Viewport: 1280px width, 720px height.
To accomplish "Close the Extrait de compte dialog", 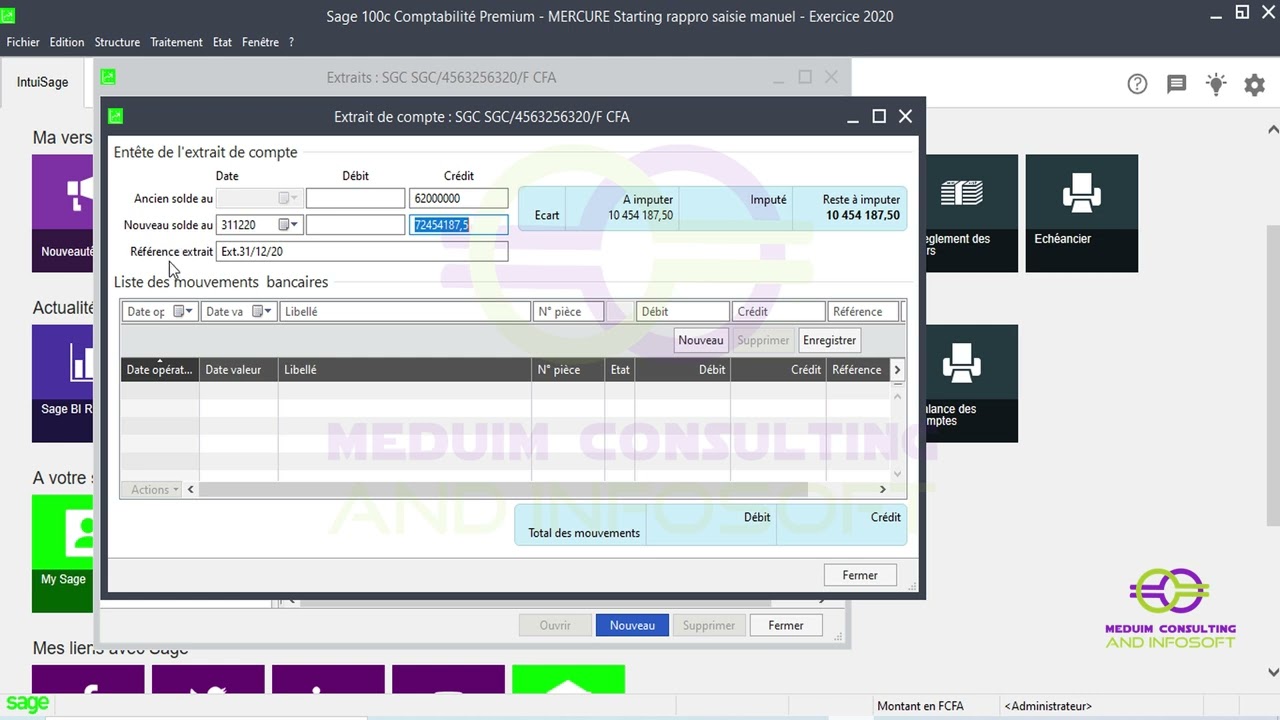I will coord(905,116).
